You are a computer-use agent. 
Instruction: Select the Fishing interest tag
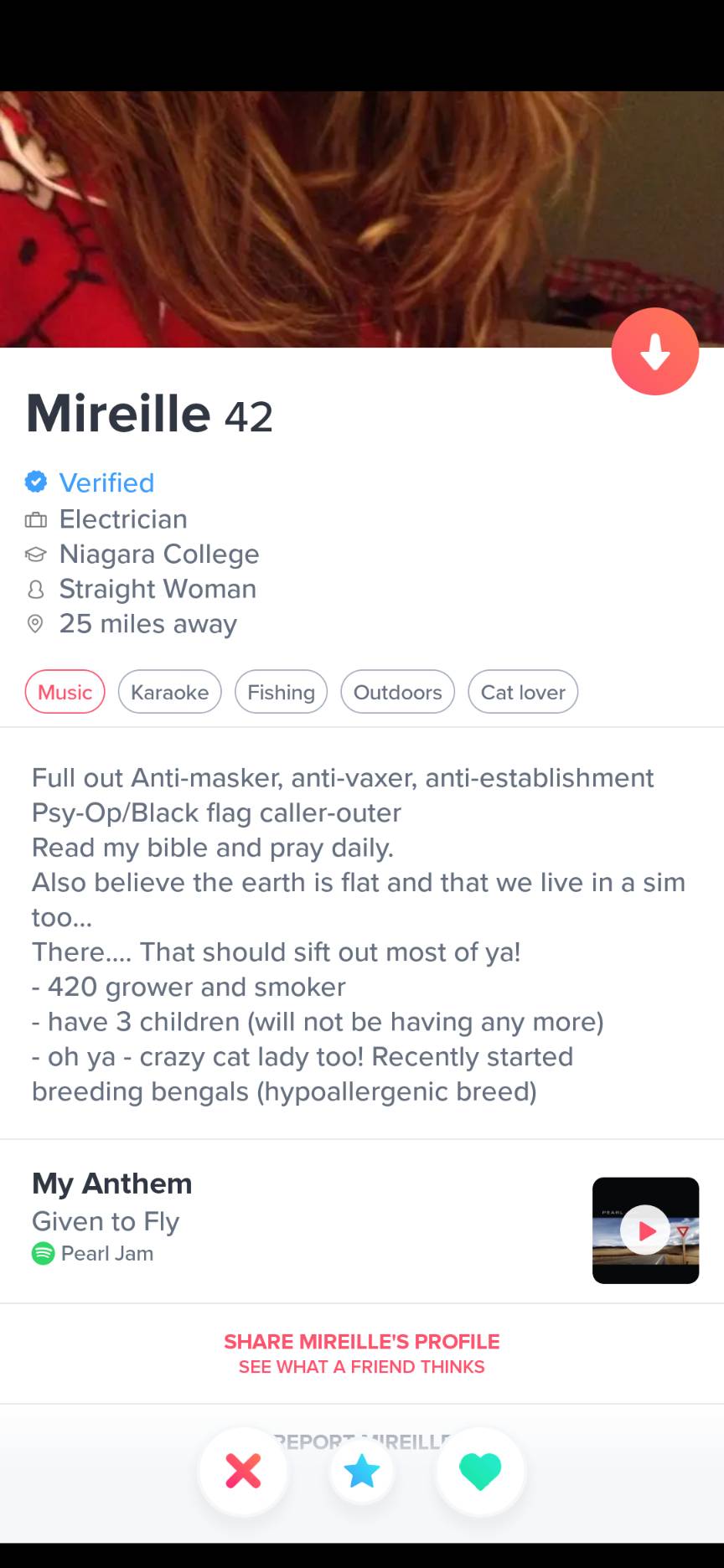(281, 692)
